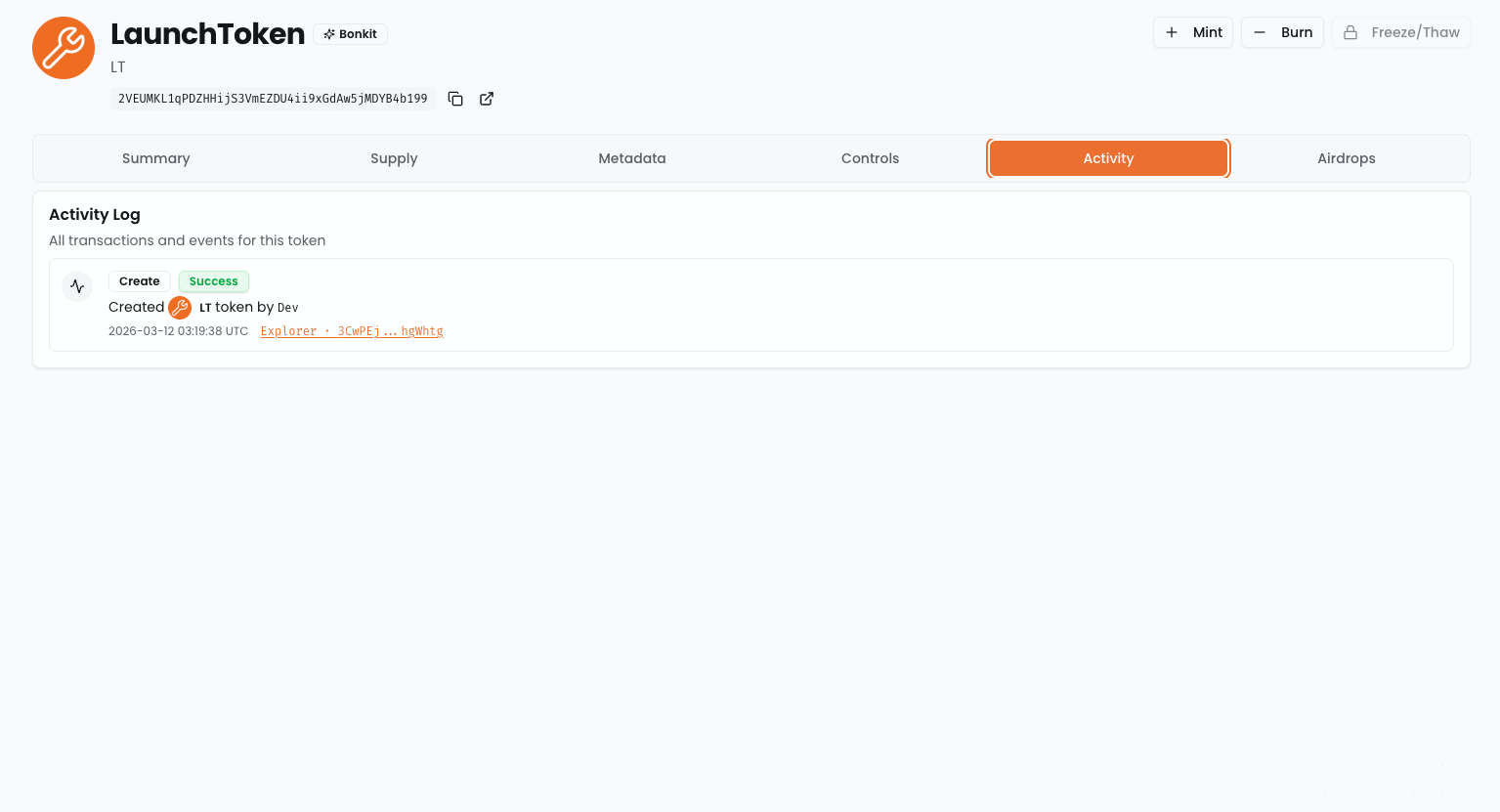Switch to the Summary tab

pos(155,158)
